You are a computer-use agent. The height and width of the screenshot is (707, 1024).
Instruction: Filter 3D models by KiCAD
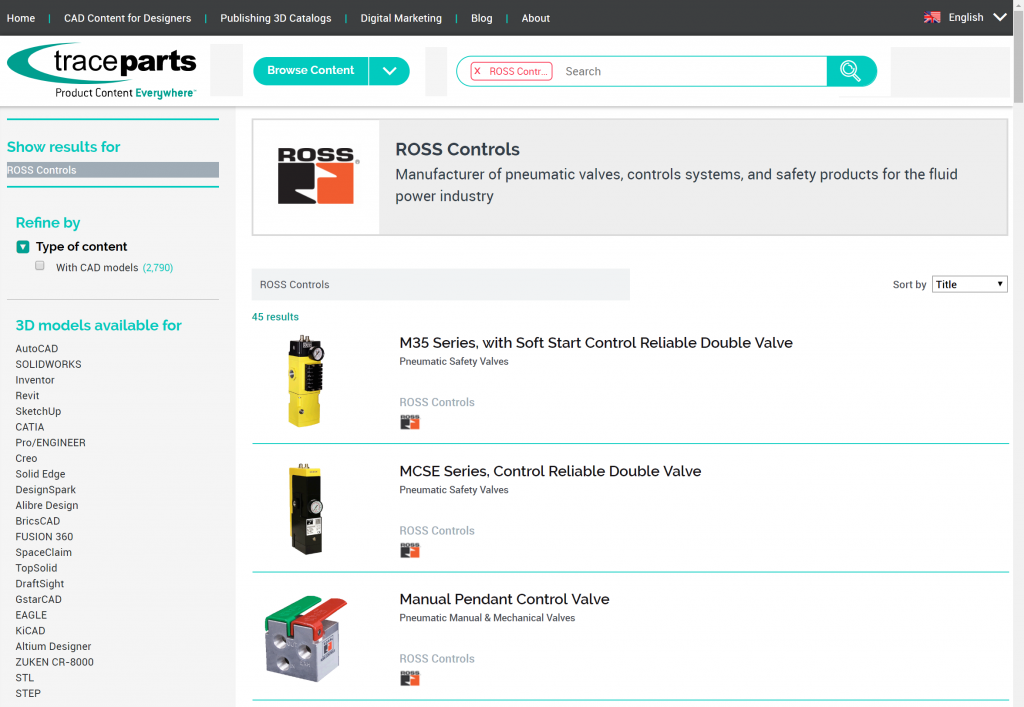tap(31, 631)
